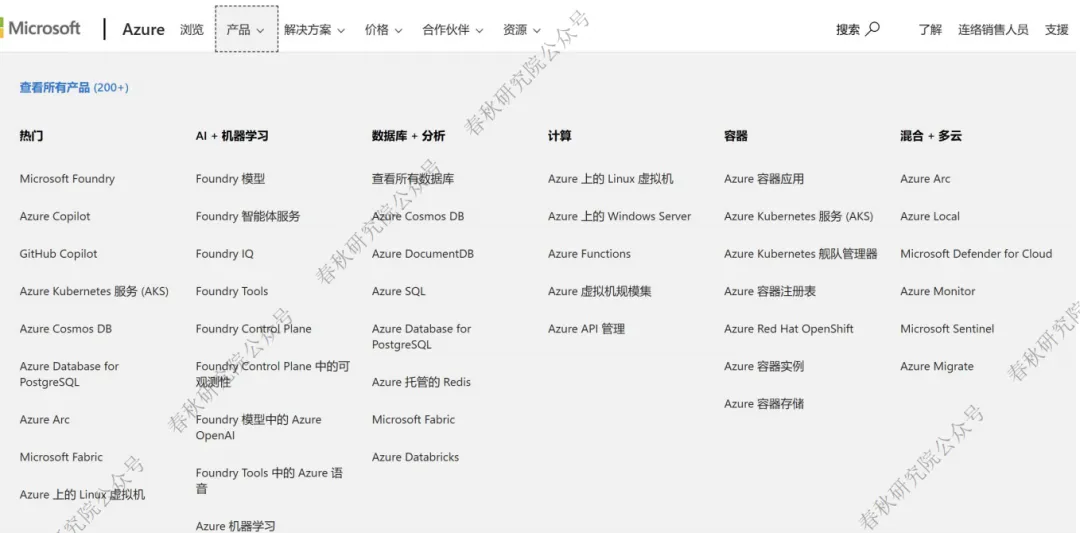Open Microsoft Foundry under 热门

pos(67,179)
